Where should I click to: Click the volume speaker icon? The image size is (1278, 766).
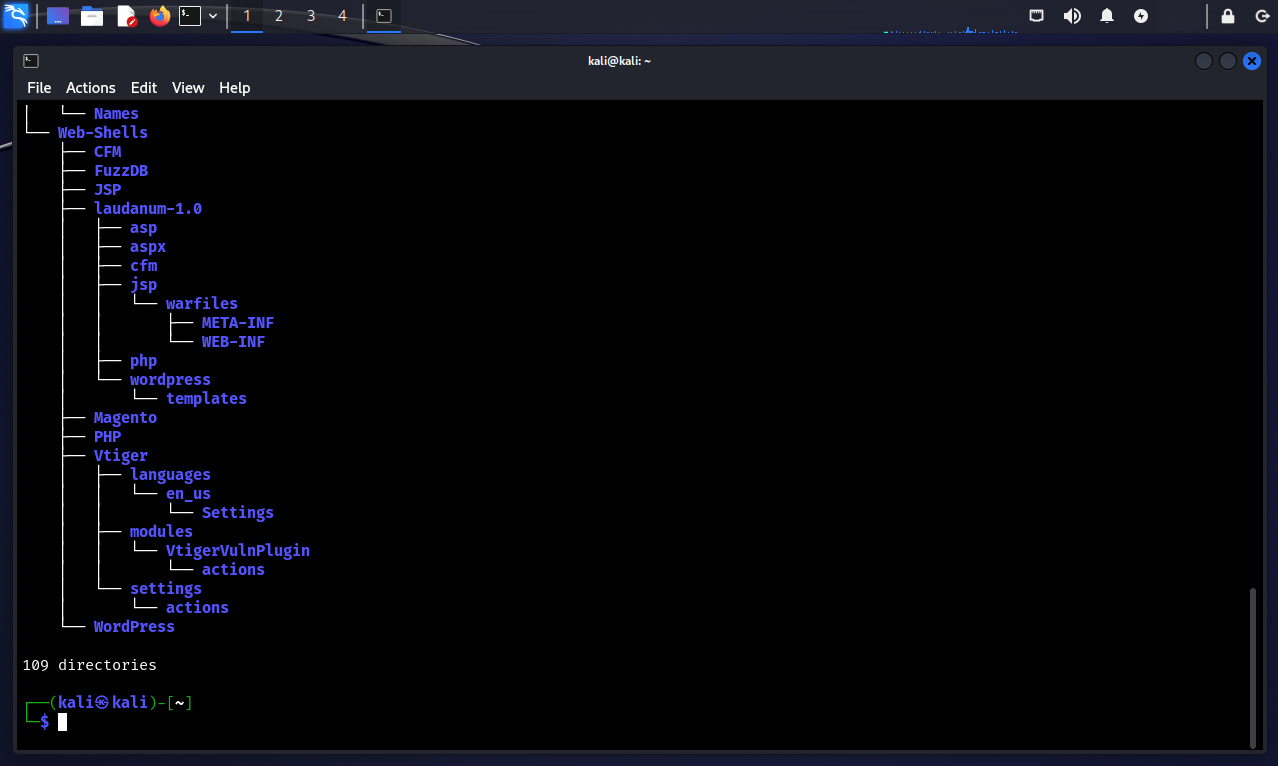[x=1072, y=16]
